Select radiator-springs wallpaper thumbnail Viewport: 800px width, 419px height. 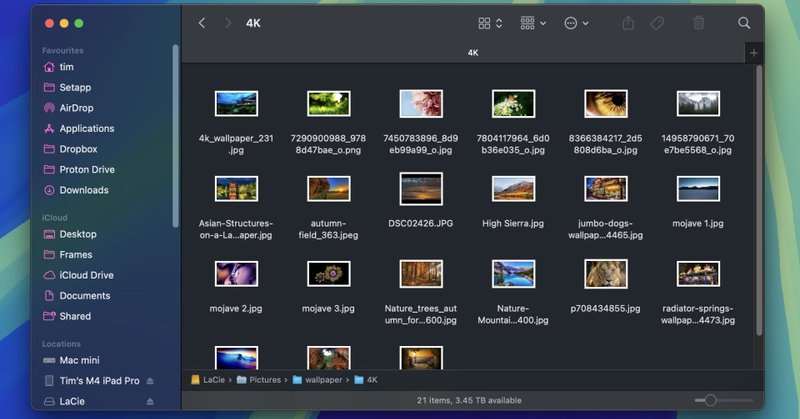[698, 274]
